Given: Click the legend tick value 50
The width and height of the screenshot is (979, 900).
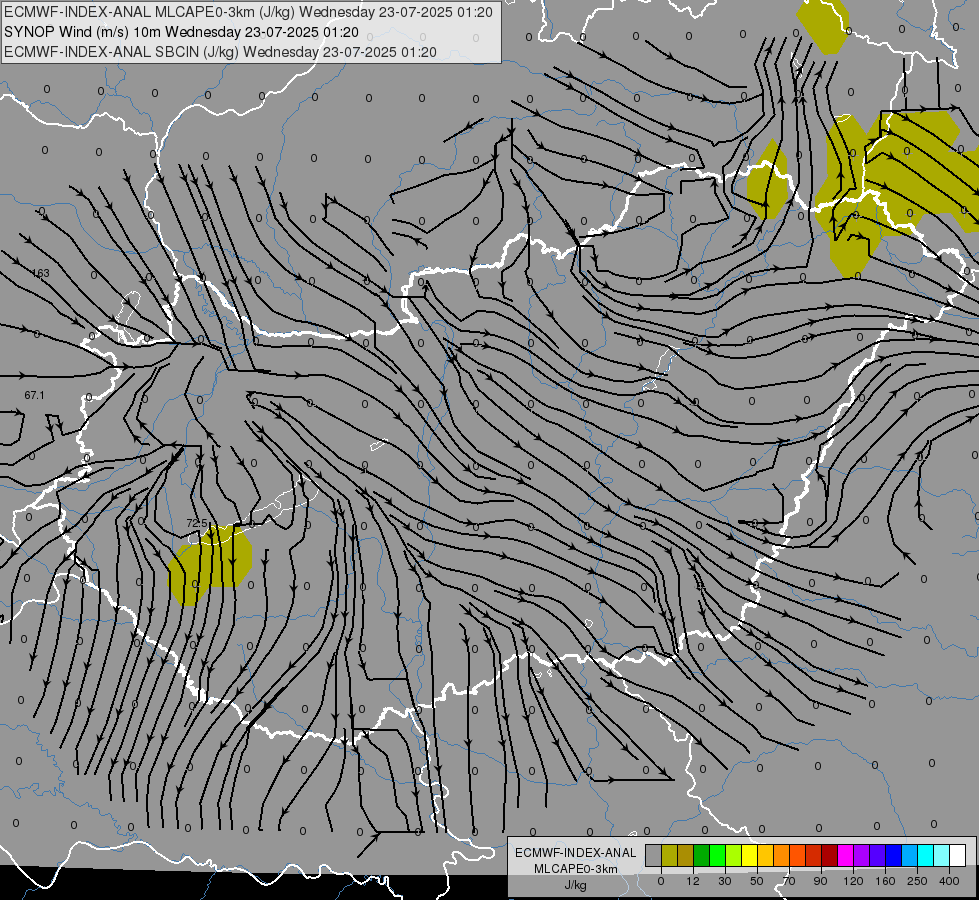Looking at the screenshot, I should (756, 881).
